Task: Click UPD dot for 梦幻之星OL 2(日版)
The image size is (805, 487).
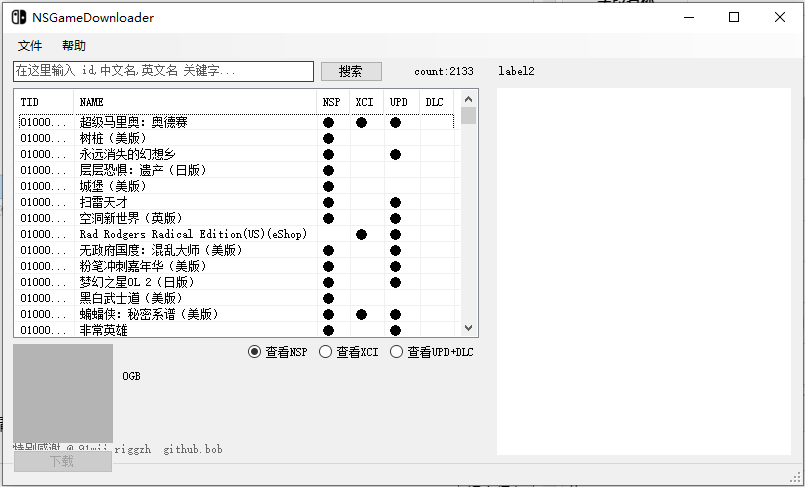Action: [x=395, y=282]
